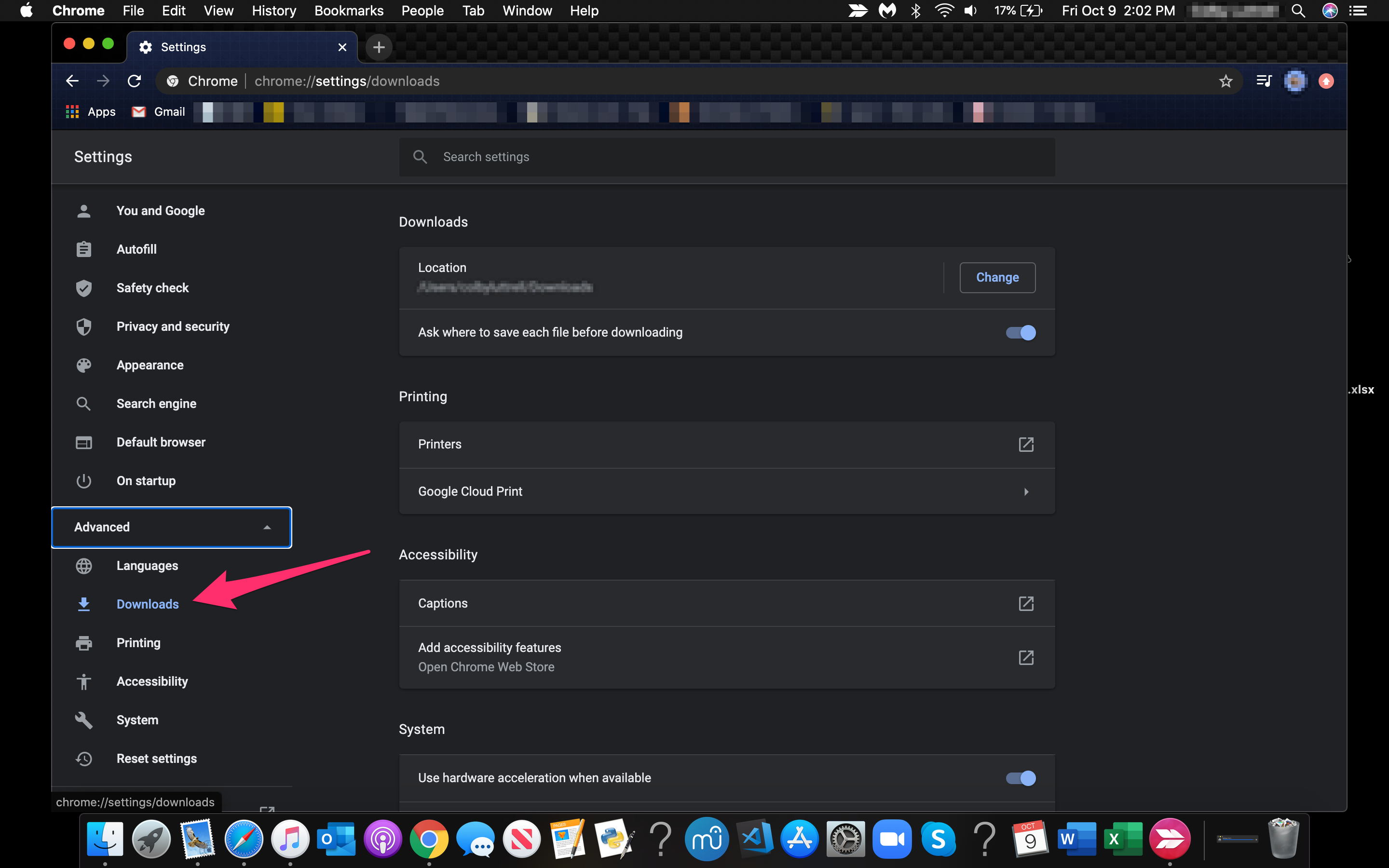Click the Safety check shield icon
Viewport: 1389px width, 868px height.
(x=84, y=287)
